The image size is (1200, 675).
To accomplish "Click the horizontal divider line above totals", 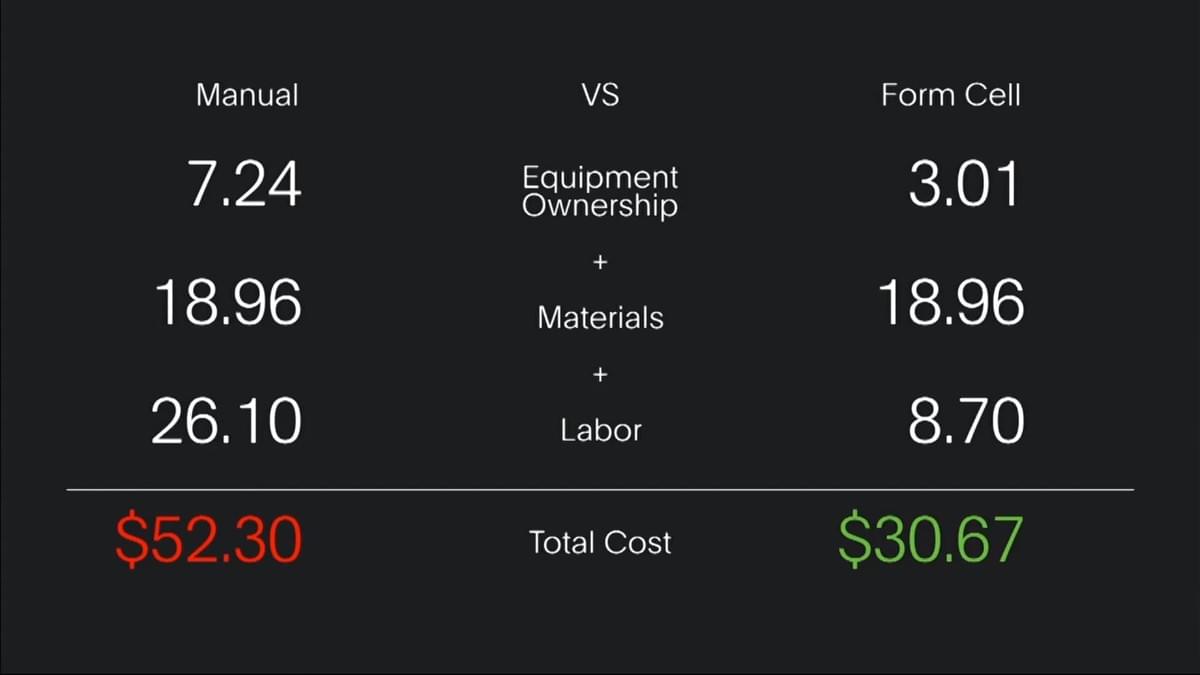I will point(600,490).
